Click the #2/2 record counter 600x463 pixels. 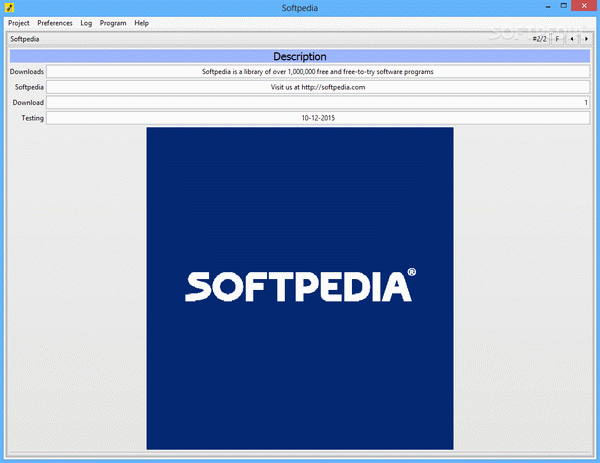(539, 39)
